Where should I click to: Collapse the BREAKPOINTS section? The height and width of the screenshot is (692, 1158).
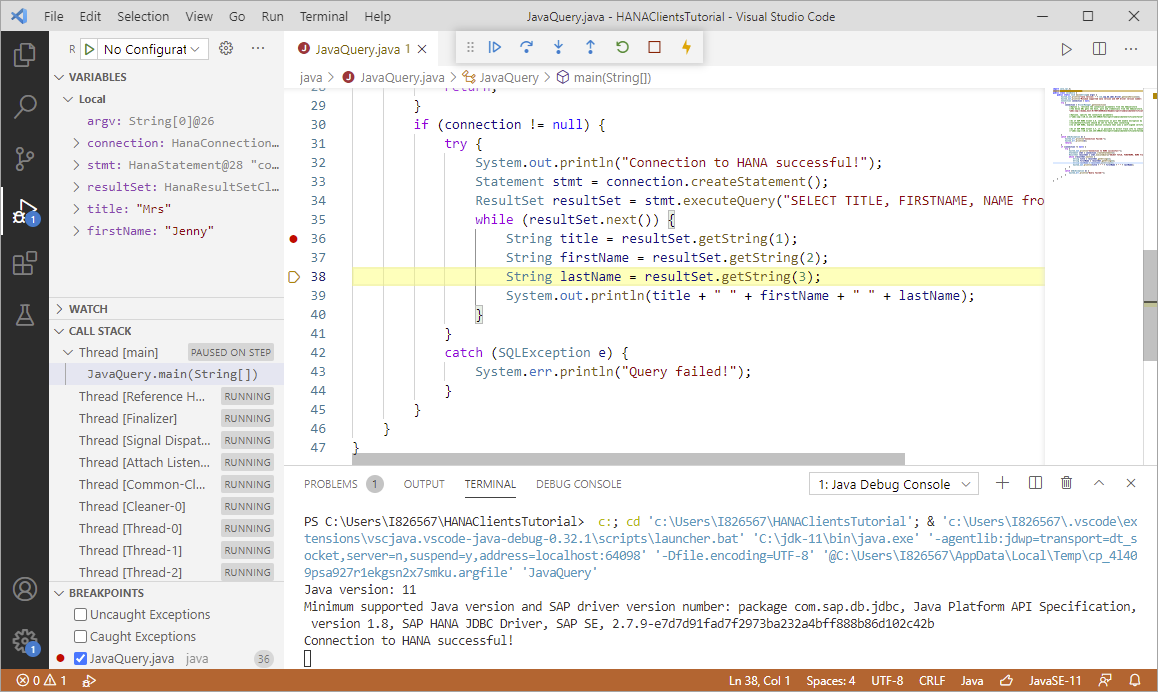(60, 593)
